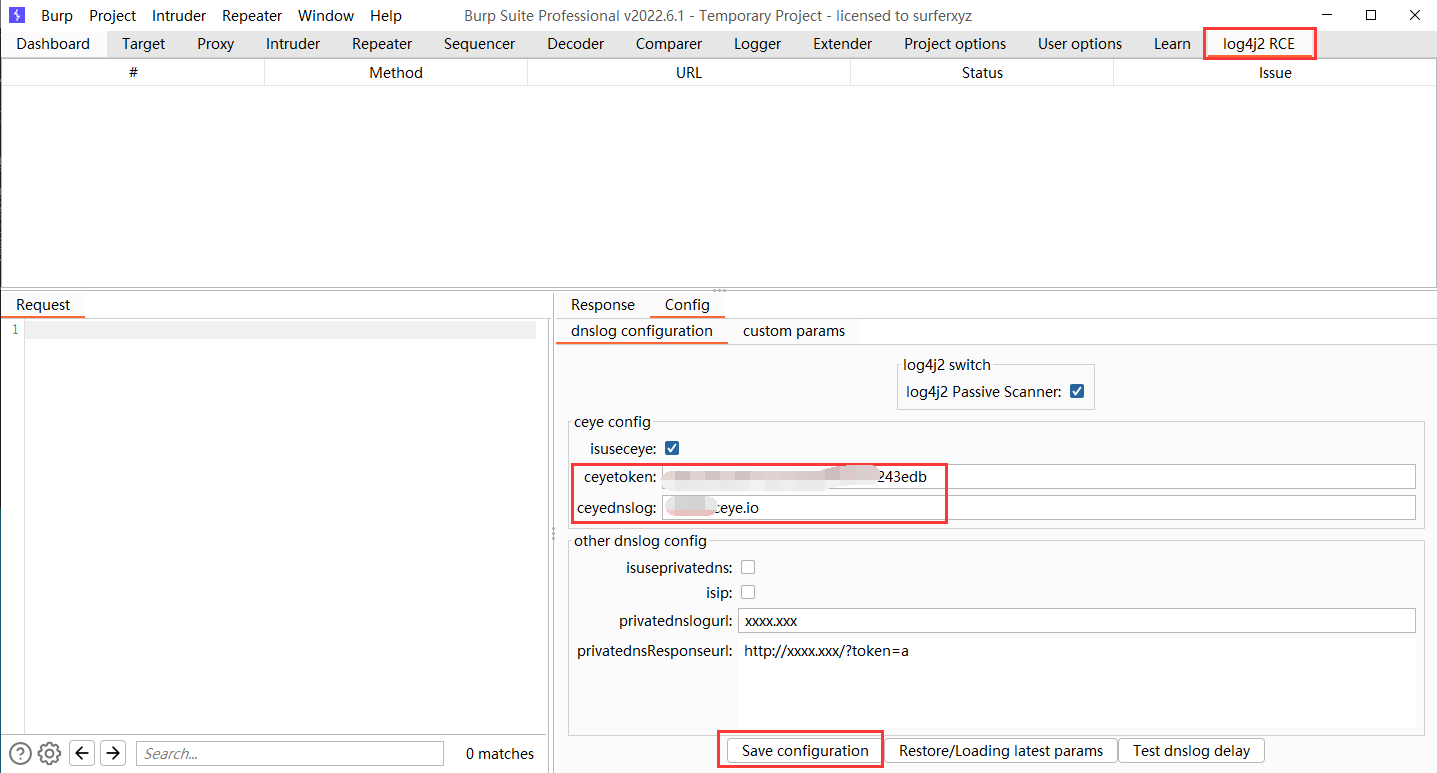The image size is (1437, 773).
Task: Switch to the Intruder tab
Action: [x=293, y=44]
